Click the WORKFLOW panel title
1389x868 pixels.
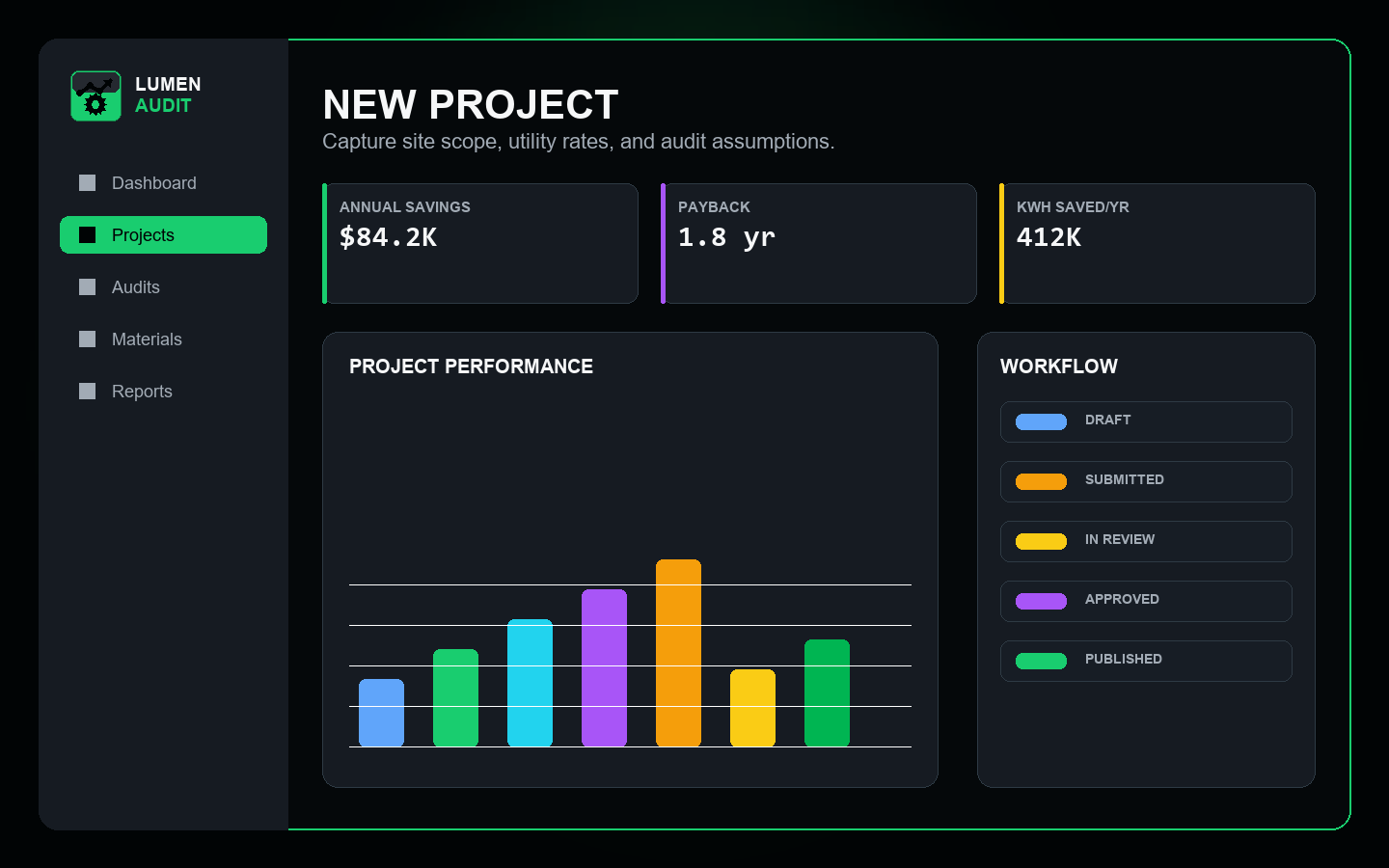pos(1059,366)
